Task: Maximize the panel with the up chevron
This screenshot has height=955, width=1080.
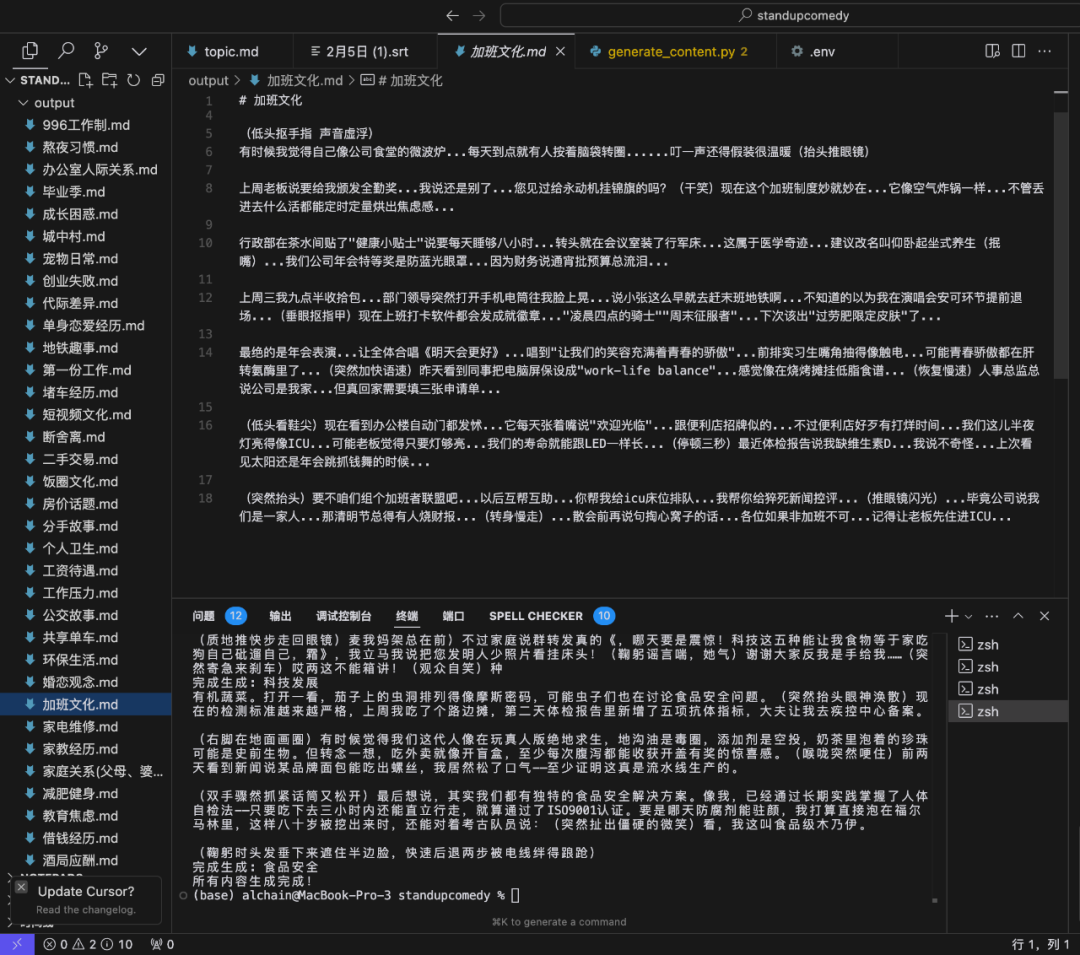Action: tap(1018, 616)
